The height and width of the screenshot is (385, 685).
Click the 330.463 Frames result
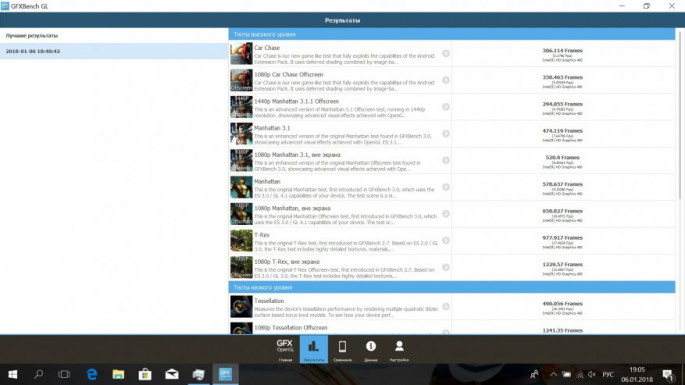click(562, 77)
